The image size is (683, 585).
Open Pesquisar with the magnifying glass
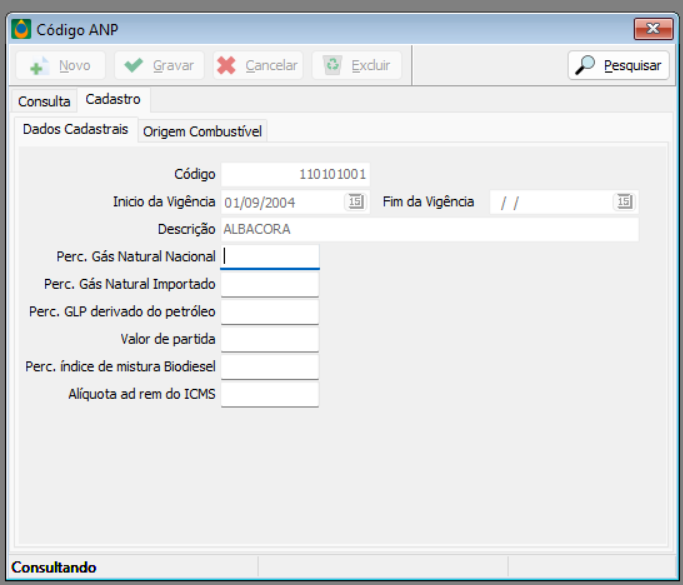619,66
